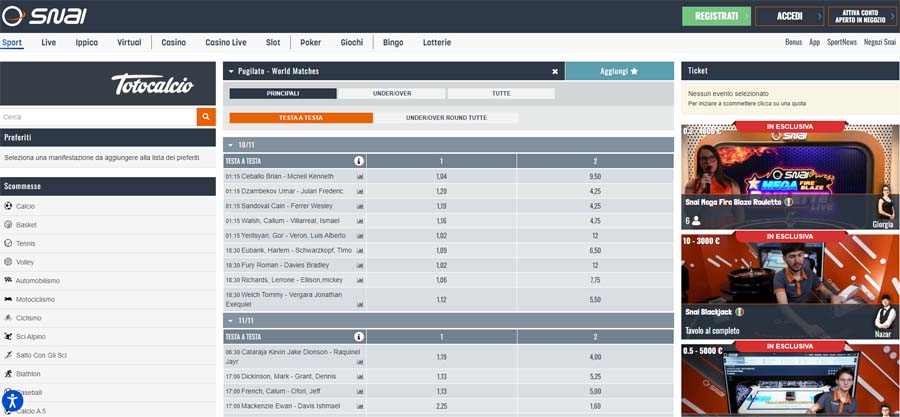Click the Ciclismo icon
The image size is (900, 417).
click(8, 318)
